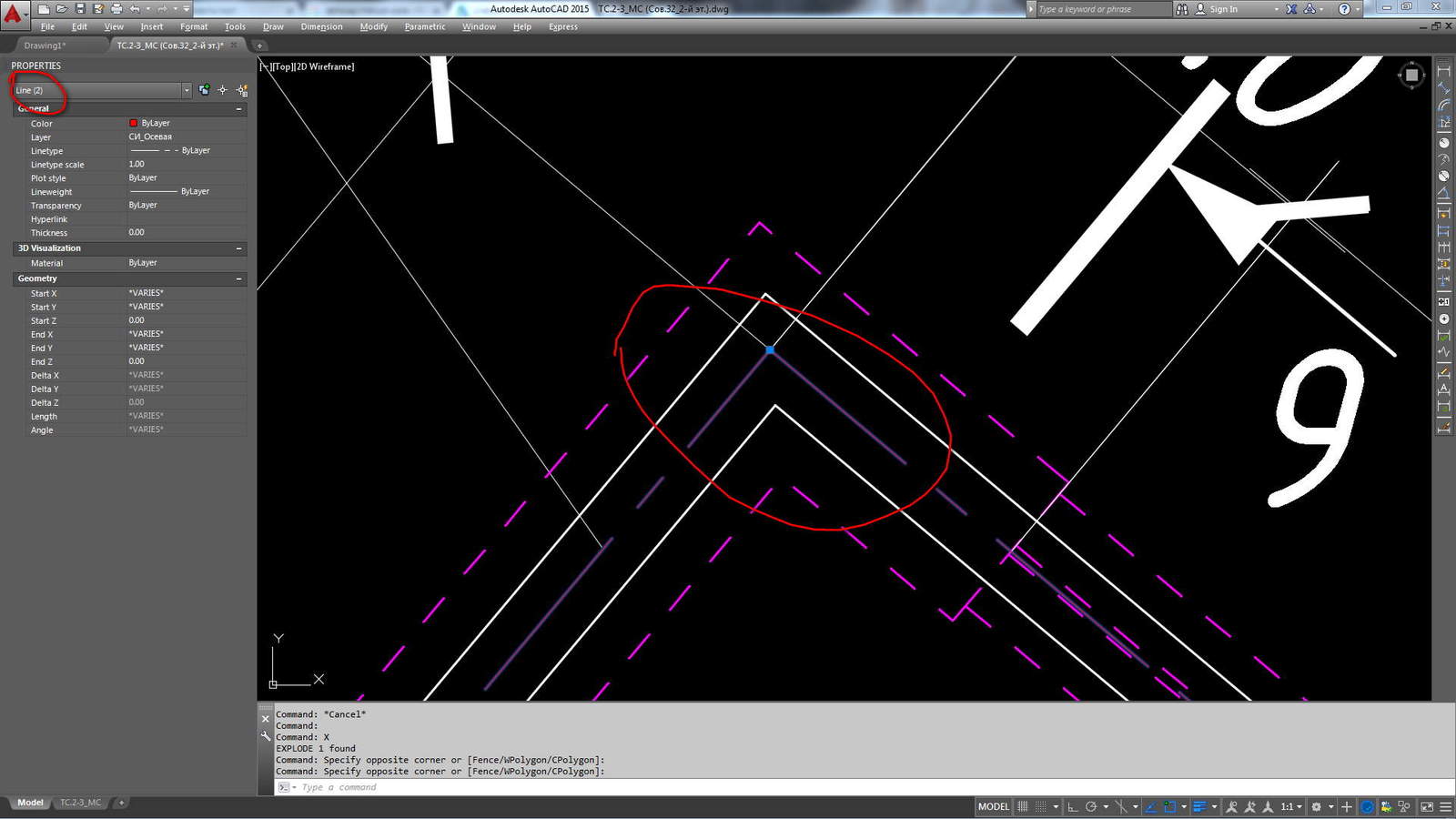Click the [2D Wireframe] visual style label
Screen dimensions: 1456x819
tap(325, 66)
